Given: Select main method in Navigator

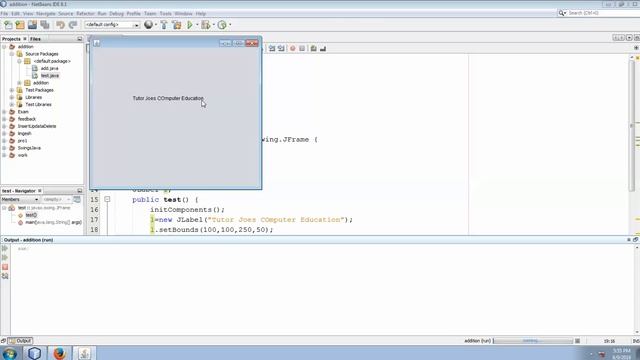Looking at the screenshot, I should click(53, 222).
